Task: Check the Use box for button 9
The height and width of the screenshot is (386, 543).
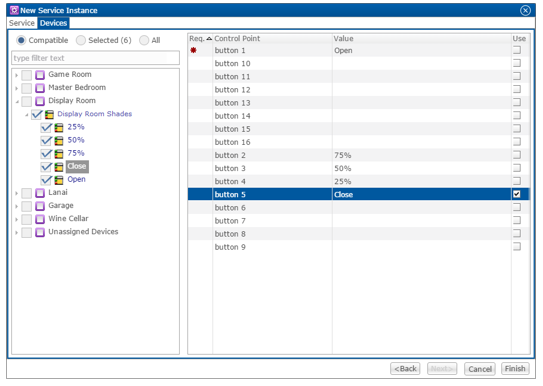Action: pos(517,247)
